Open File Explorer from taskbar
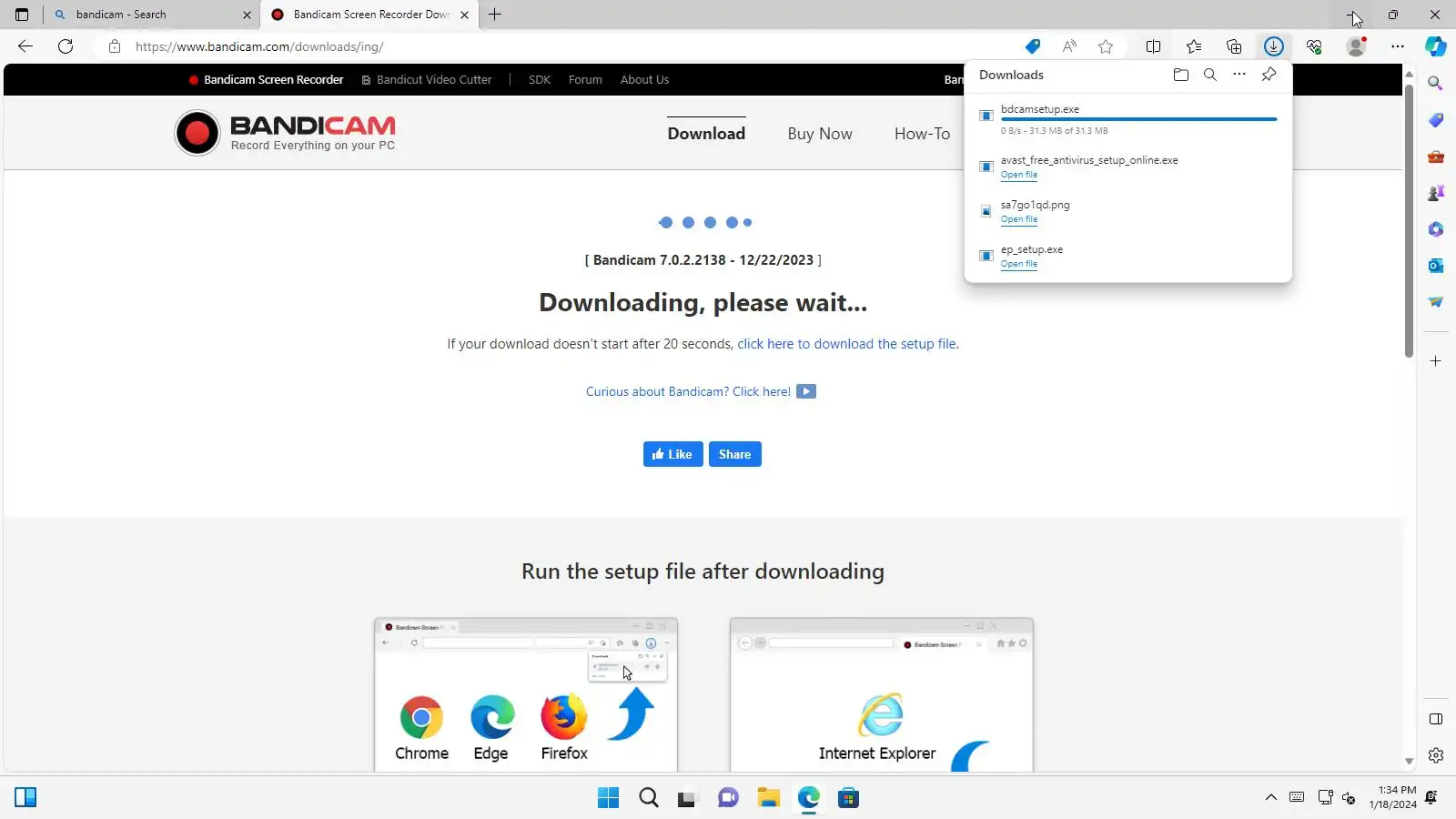This screenshot has height=819, width=1456. pos(769,798)
